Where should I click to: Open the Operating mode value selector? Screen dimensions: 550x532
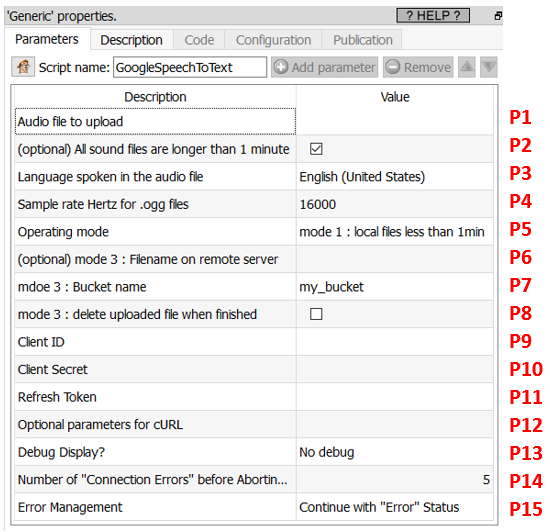395,232
